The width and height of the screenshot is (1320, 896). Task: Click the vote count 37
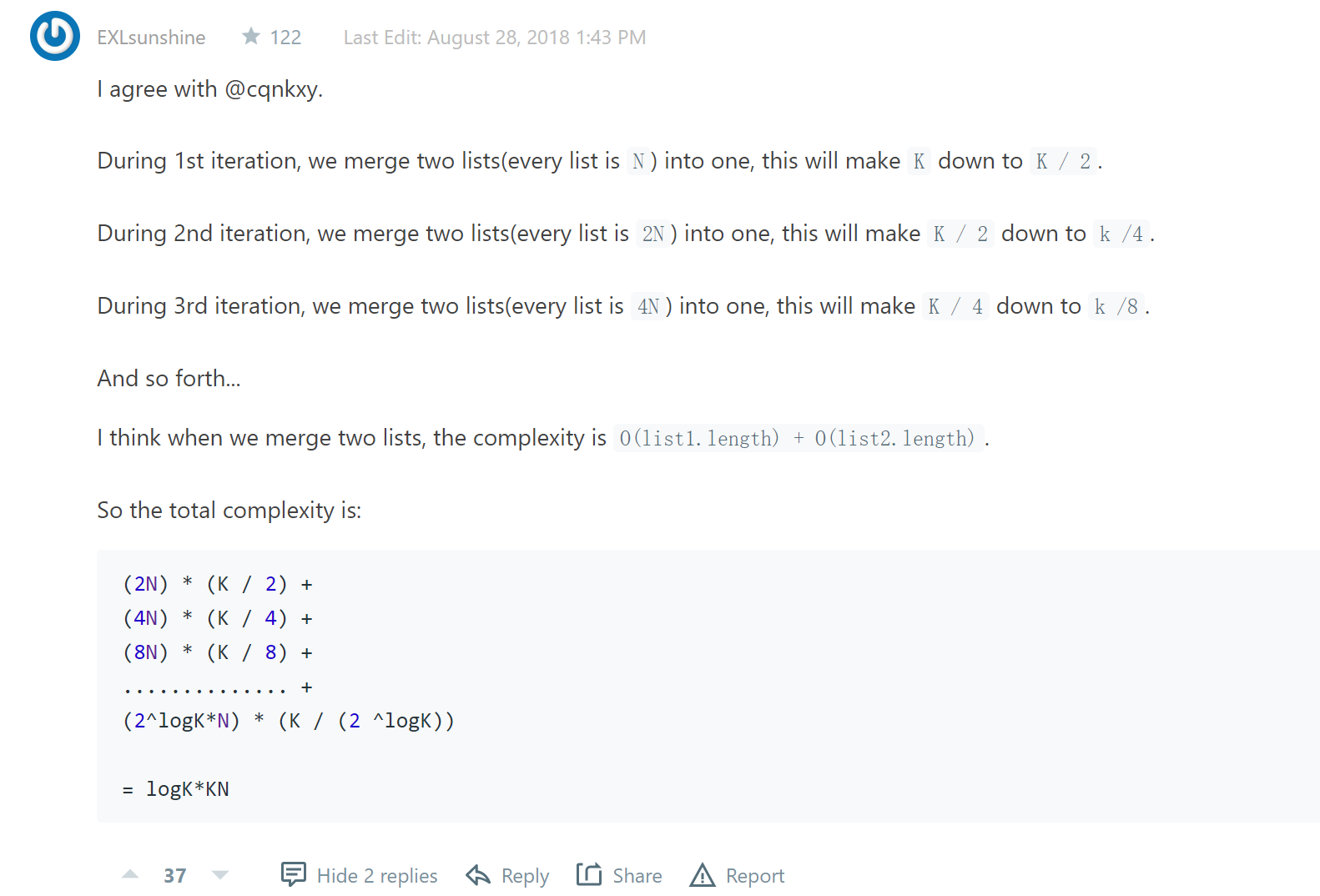175,875
